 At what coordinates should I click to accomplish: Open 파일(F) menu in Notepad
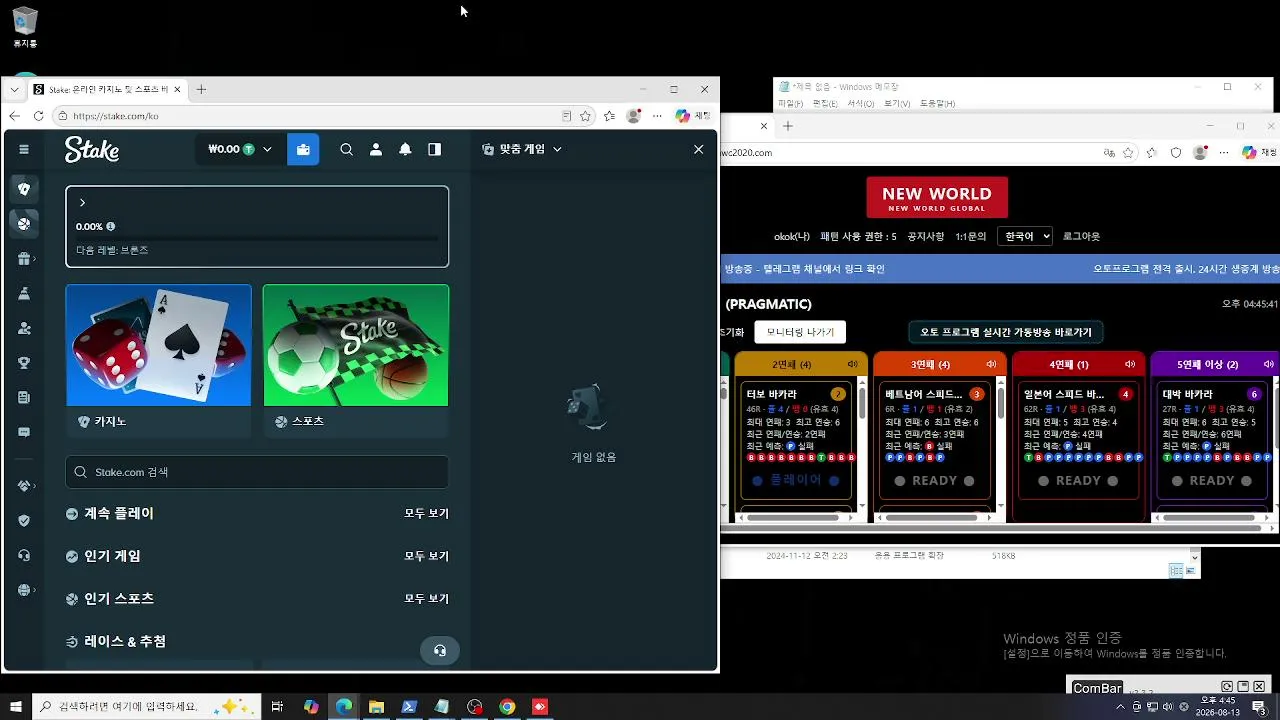click(x=790, y=103)
